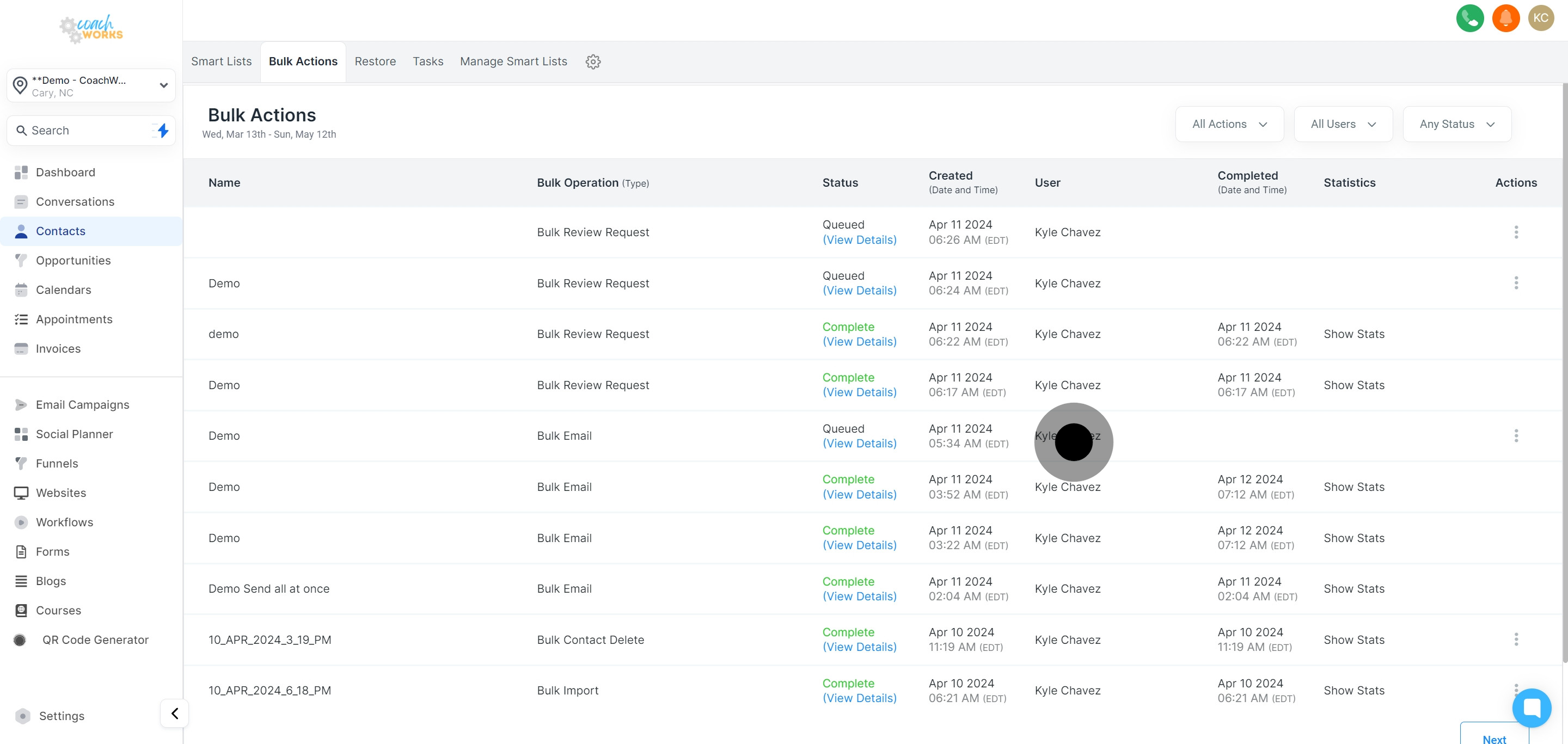The height and width of the screenshot is (744, 1568).
Task: Expand the Demo CoachWorks location switcher
Action: point(91,86)
